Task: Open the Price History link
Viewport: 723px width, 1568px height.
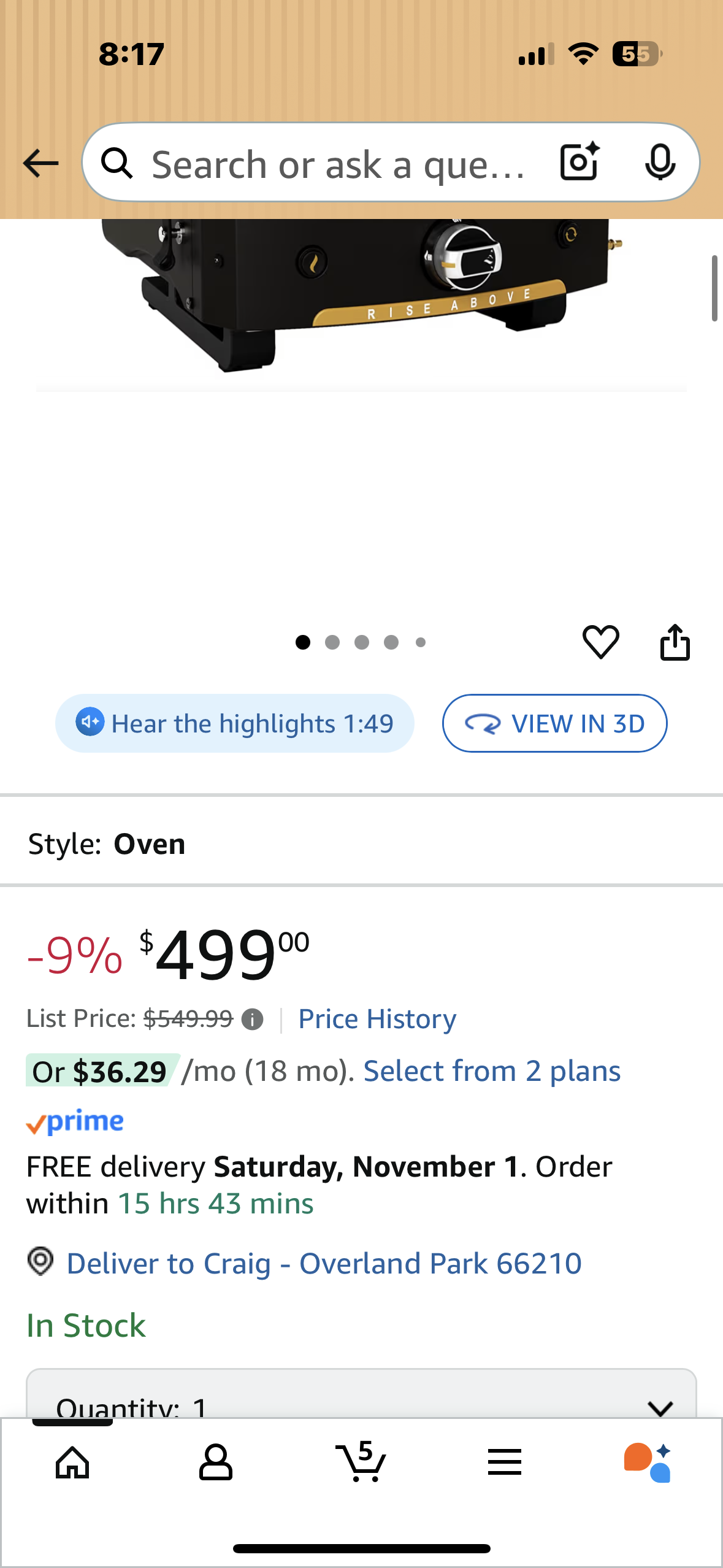Action: click(377, 1019)
